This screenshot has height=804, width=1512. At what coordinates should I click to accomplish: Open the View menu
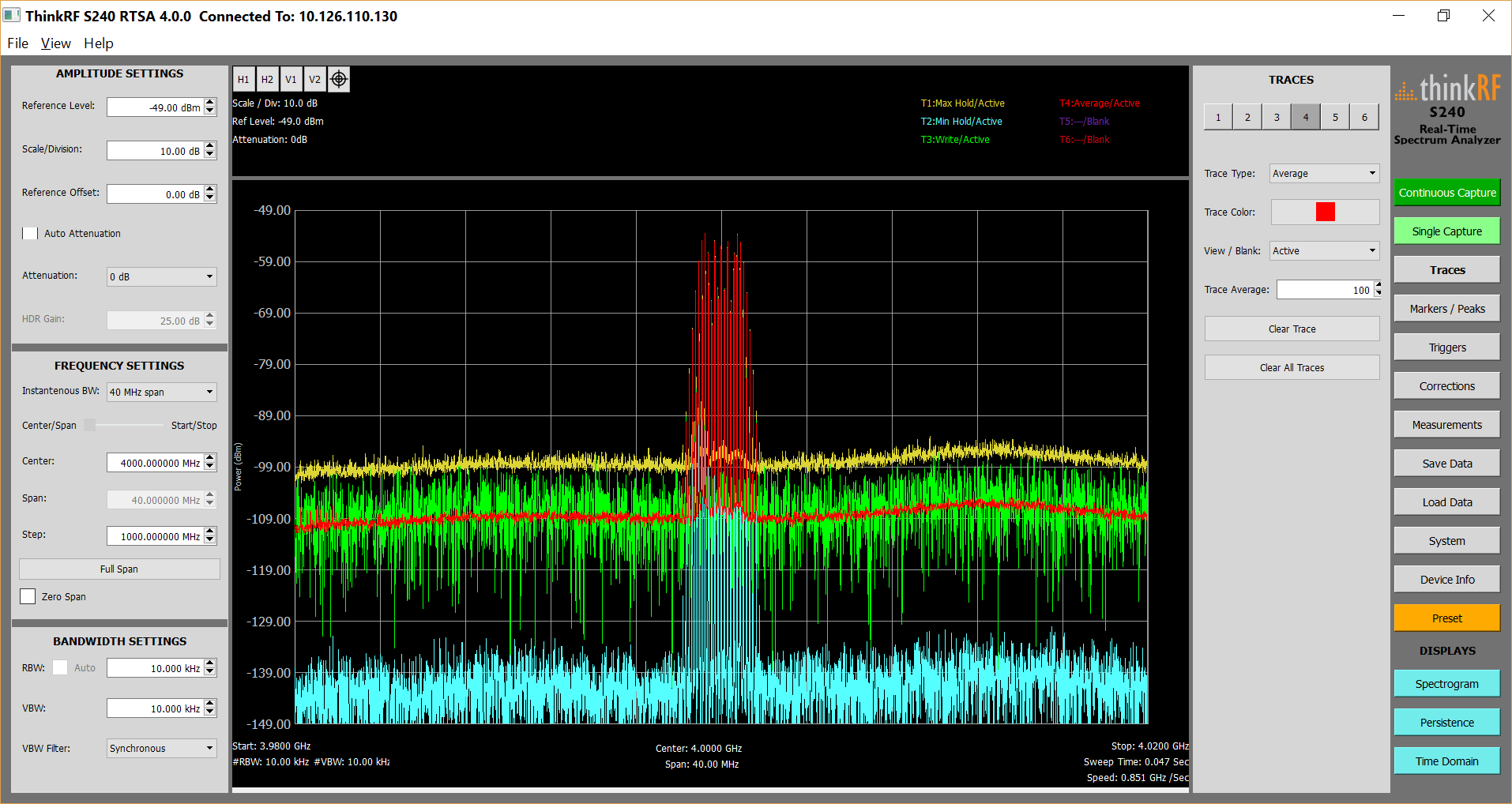[x=55, y=43]
